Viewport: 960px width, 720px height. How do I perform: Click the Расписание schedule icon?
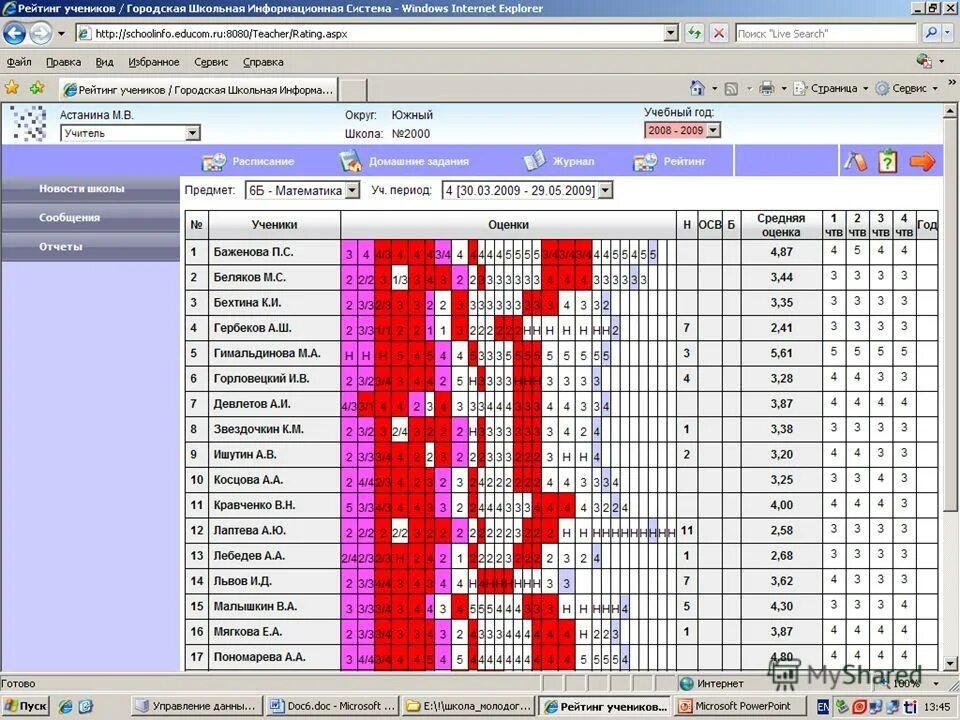point(214,162)
